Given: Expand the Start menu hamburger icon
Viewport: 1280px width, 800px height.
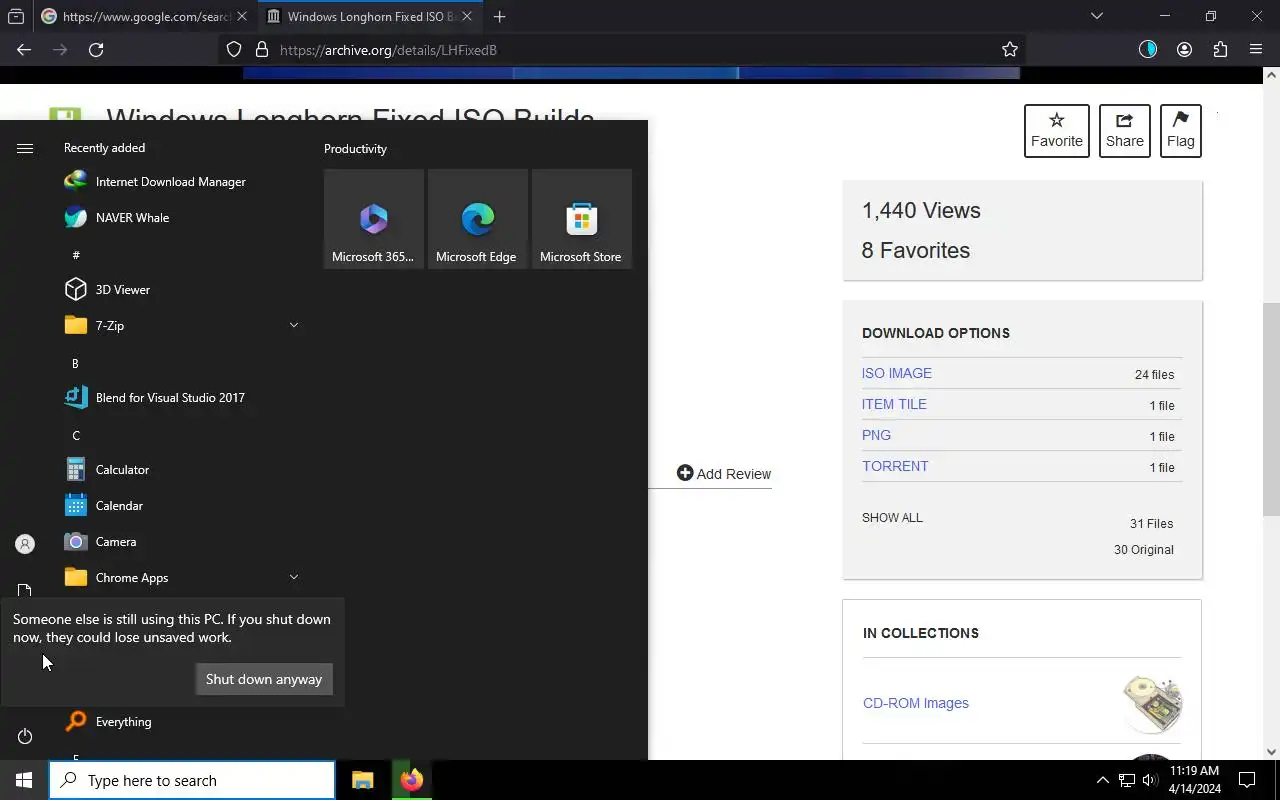Looking at the screenshot, I should click(25, 148).
